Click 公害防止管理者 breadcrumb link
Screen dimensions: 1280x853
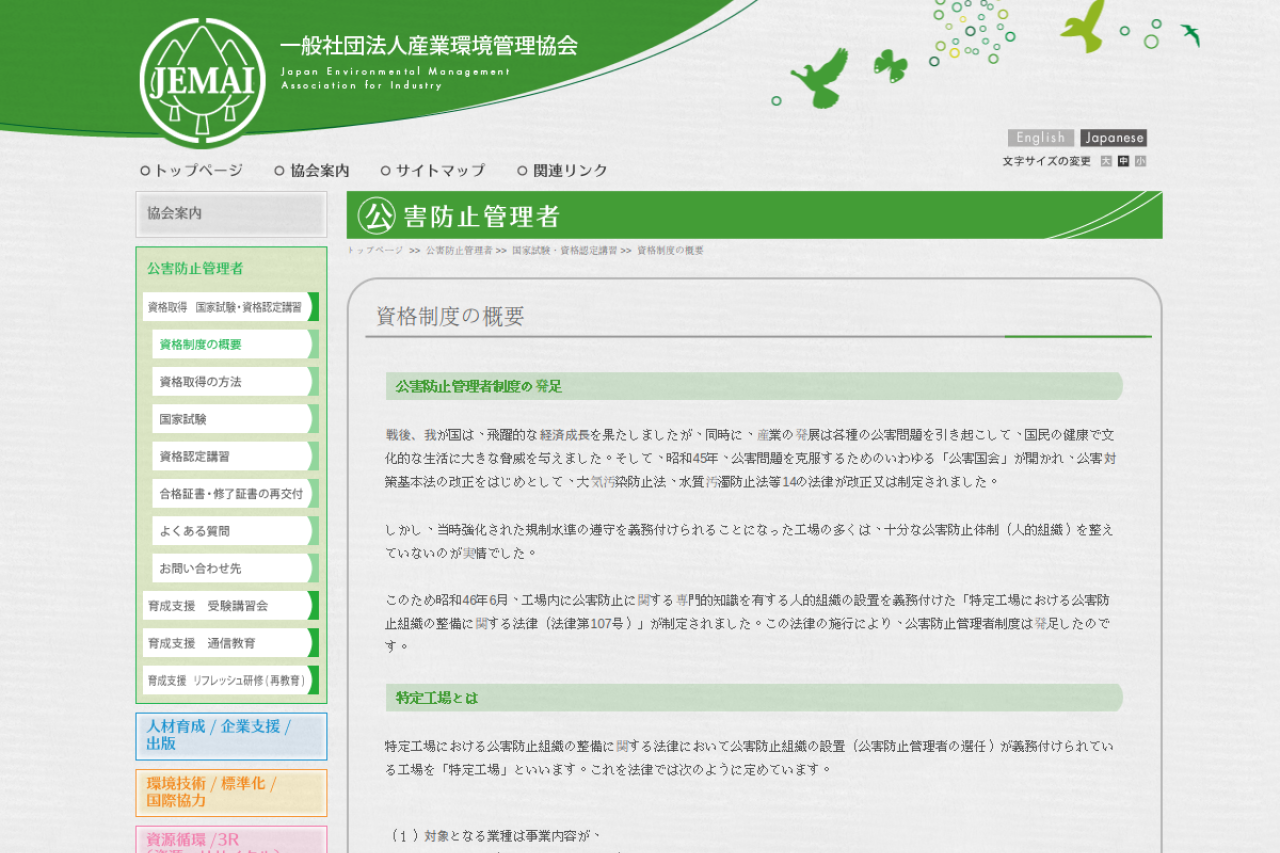tap(459, 251)
